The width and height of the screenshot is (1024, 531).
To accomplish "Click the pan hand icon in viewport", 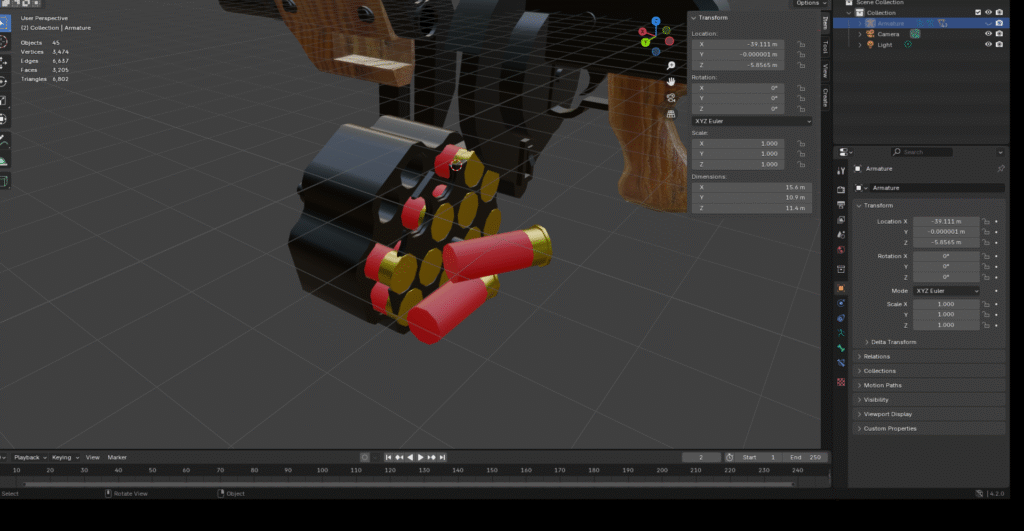I will pos(672,82).
